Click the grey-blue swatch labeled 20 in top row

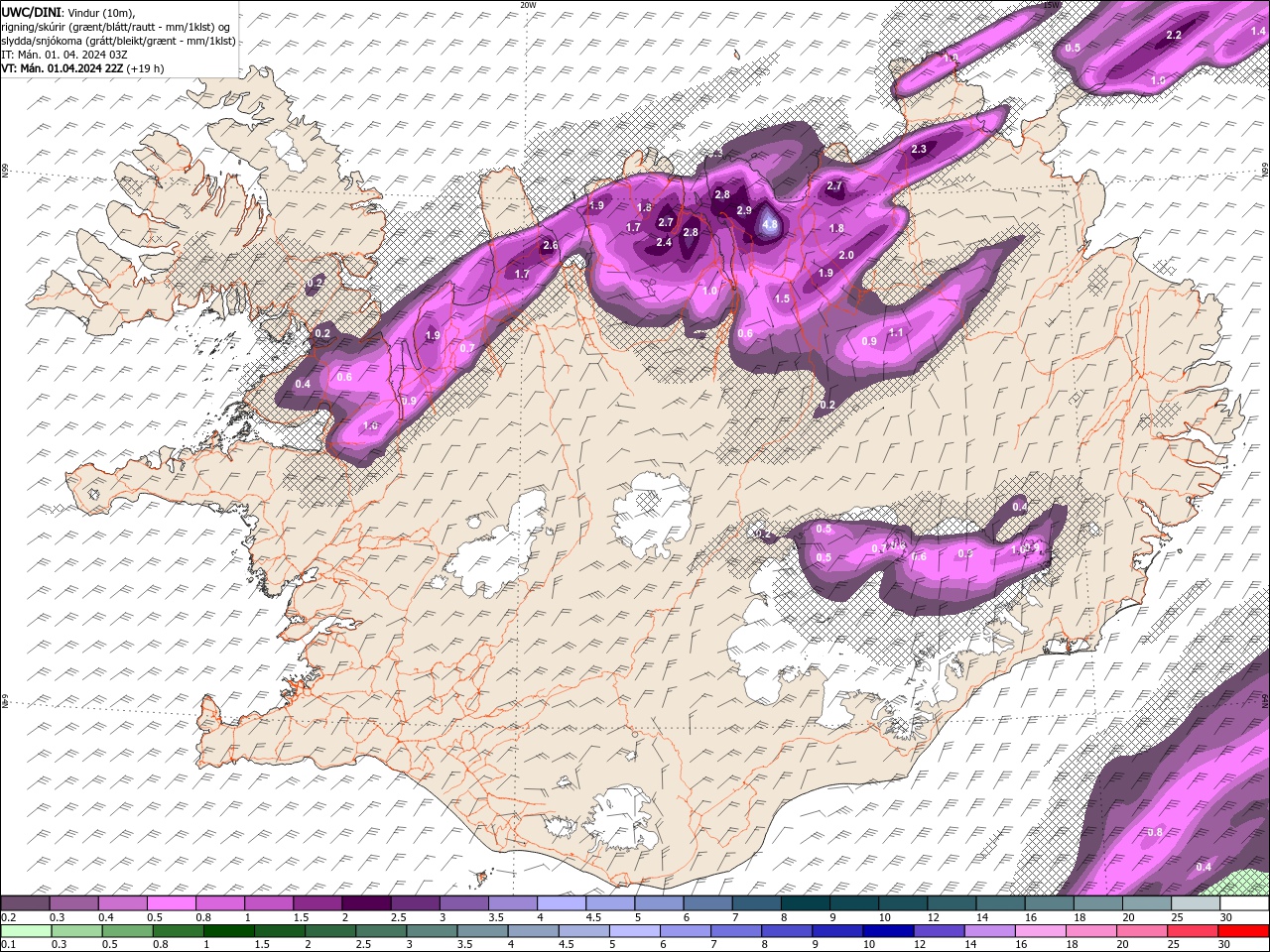[1147, 903]
